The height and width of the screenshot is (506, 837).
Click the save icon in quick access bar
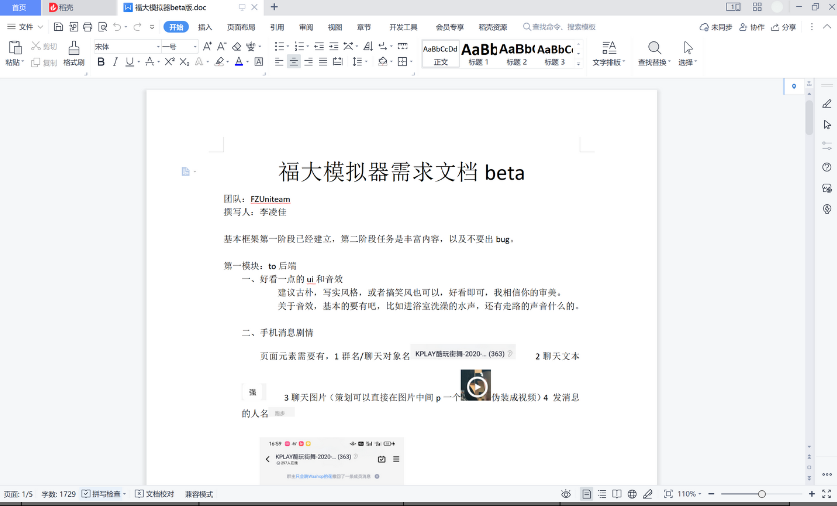[58, 27]
